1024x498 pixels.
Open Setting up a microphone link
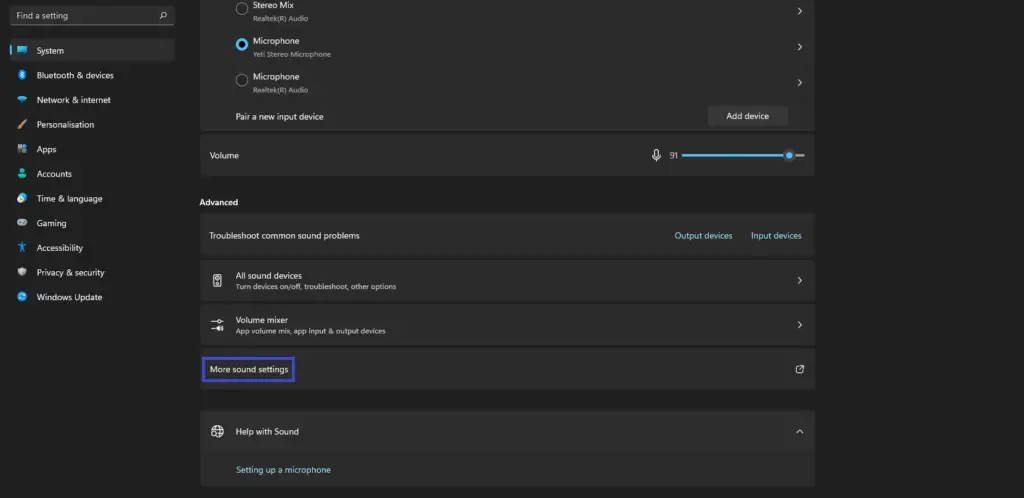[283, 470]
